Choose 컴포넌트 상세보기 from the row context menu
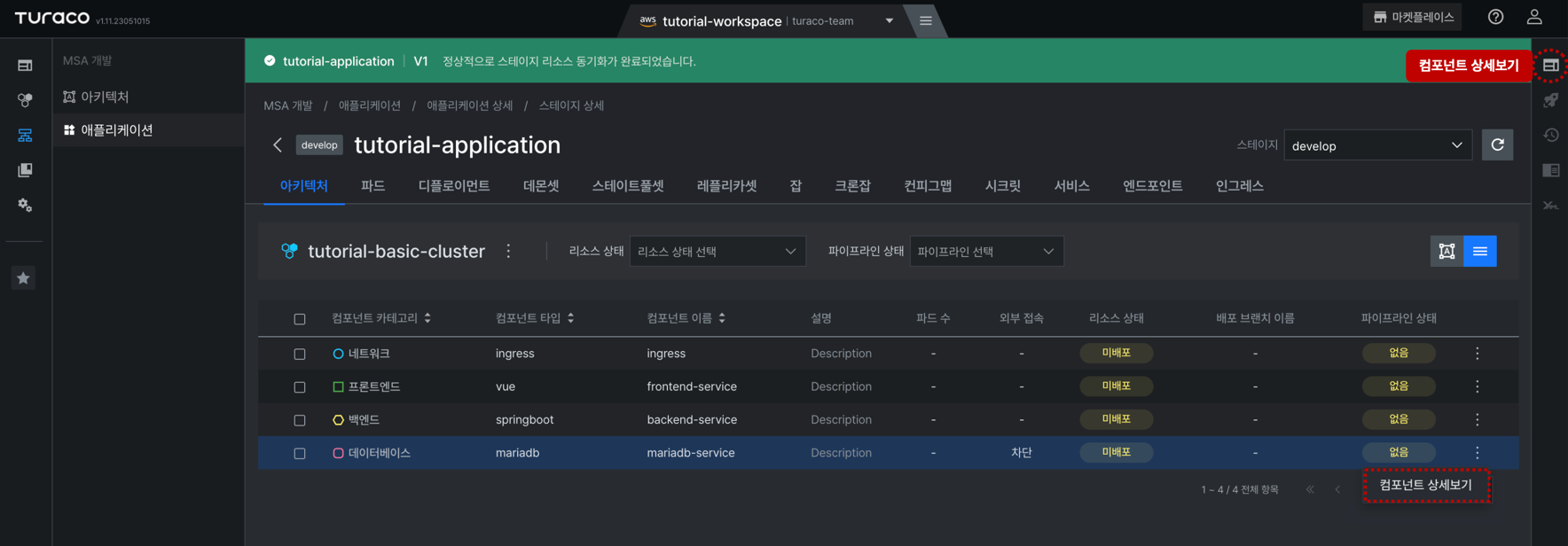Viewport: 1568px width, 546px height. (x=1425, y=485)
